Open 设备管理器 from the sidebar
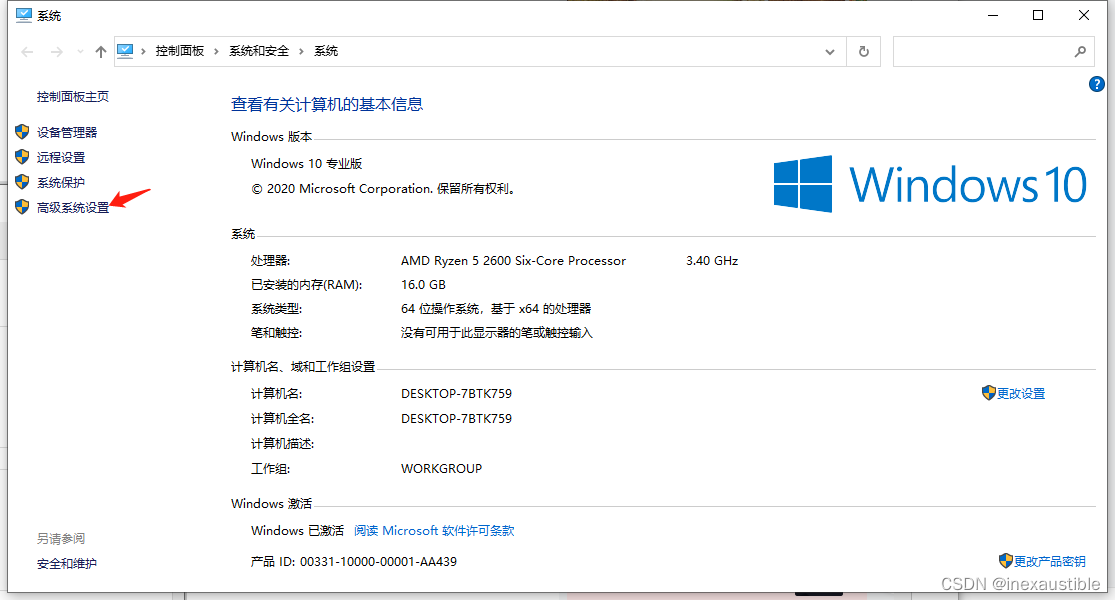This screenshot has width=1115, height=600. [67, 132]
